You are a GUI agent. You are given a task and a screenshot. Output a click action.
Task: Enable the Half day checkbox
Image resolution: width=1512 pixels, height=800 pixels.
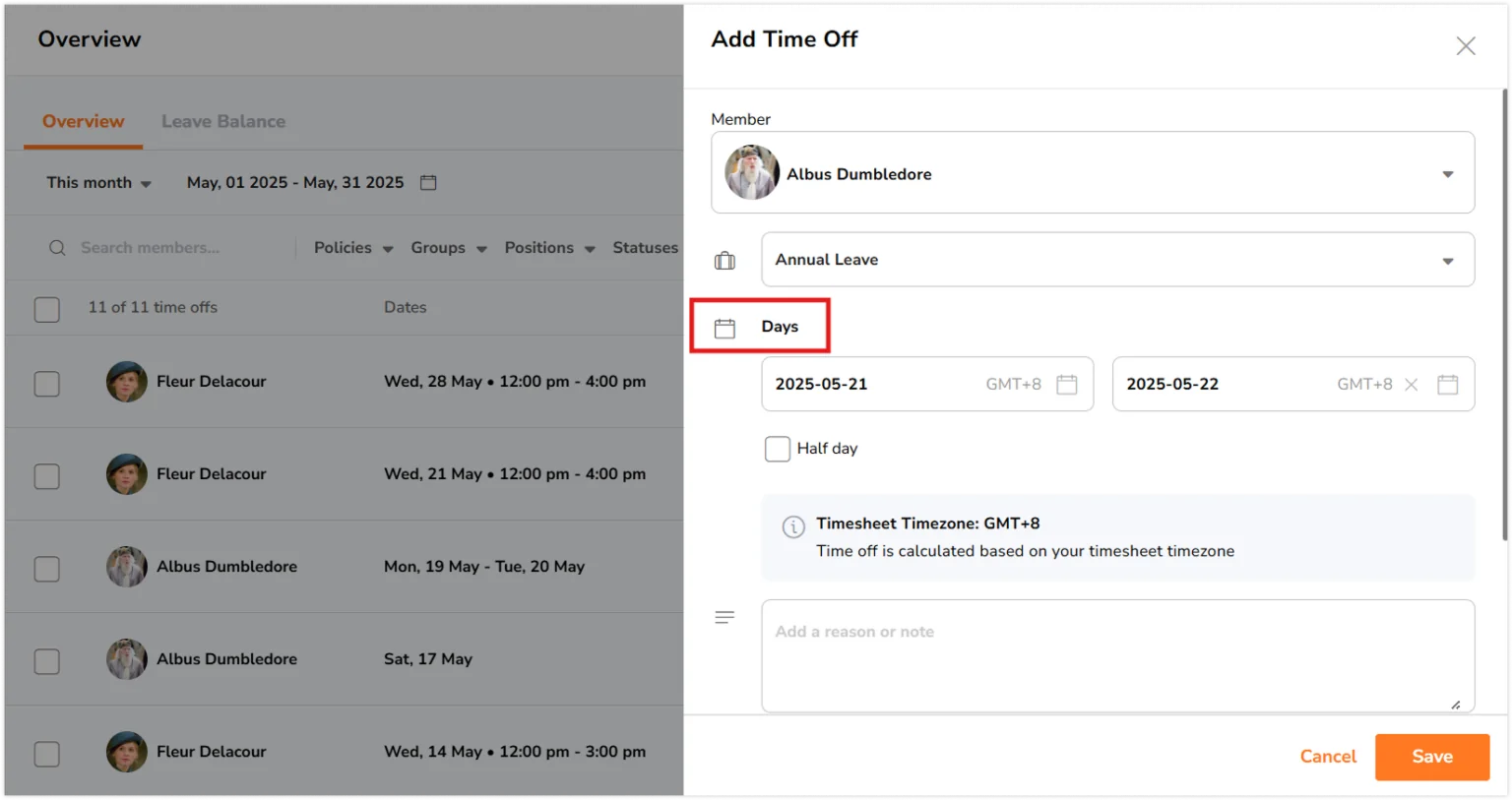pyautogui.click(x=778, y=449)
